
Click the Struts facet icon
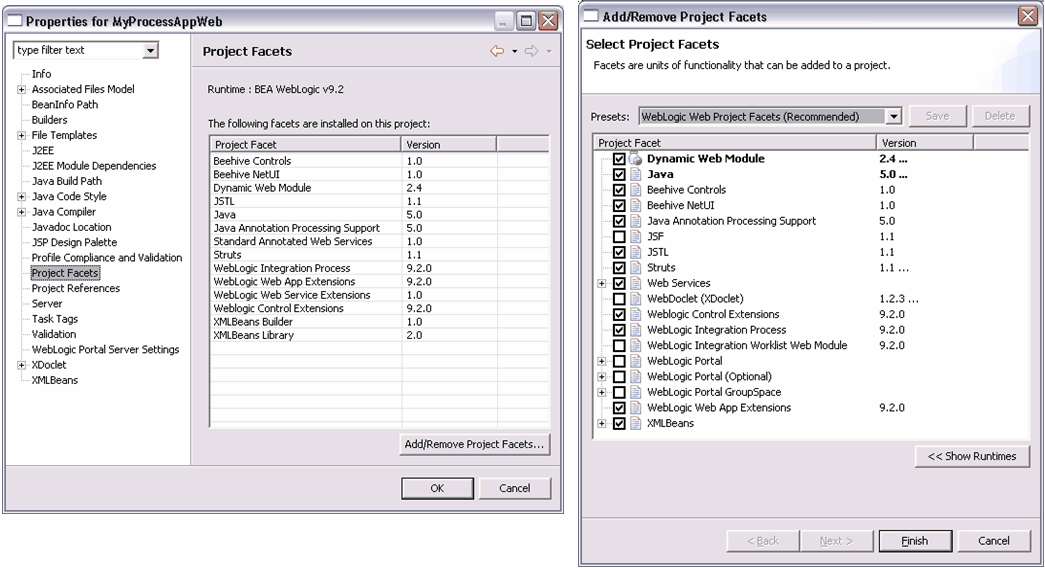coord(635,268)
